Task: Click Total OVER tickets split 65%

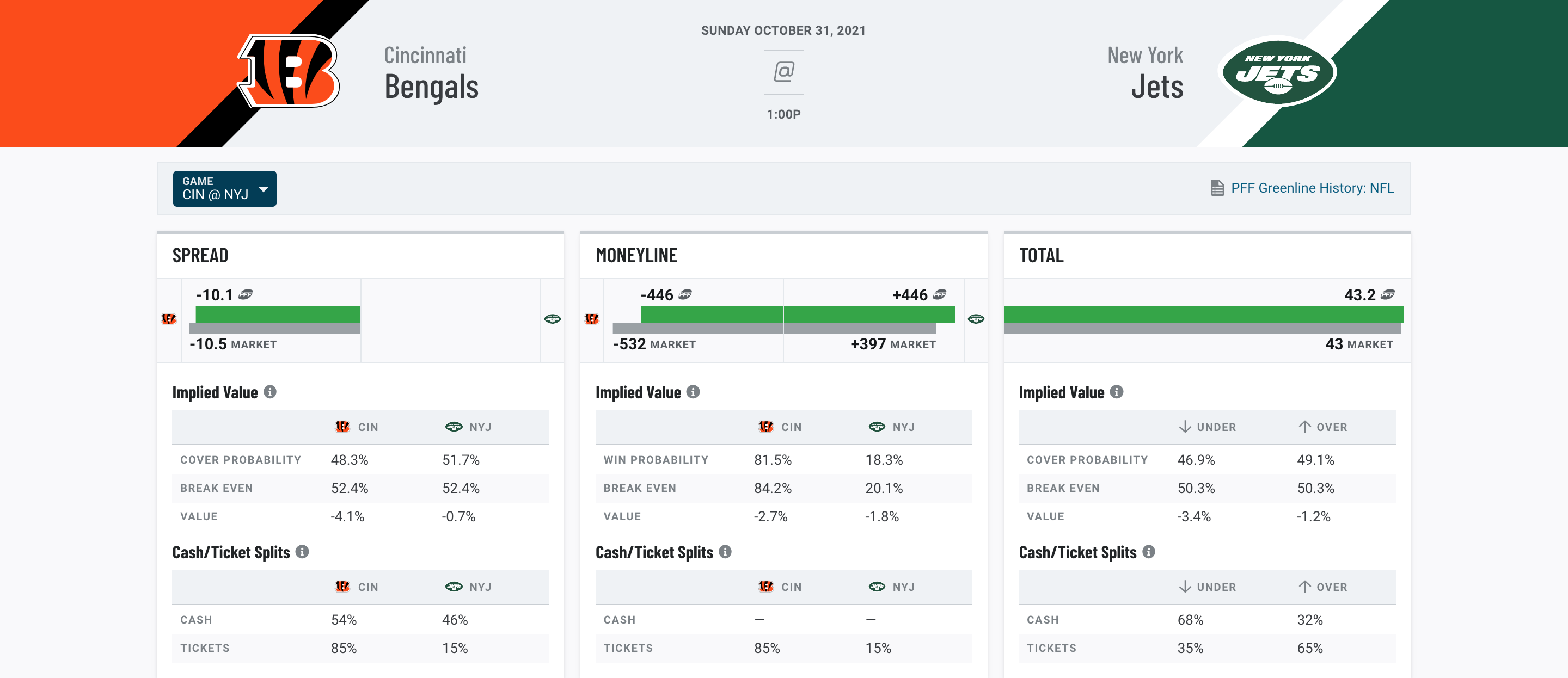Action: pyautogui.click(x=1310, y=648)
